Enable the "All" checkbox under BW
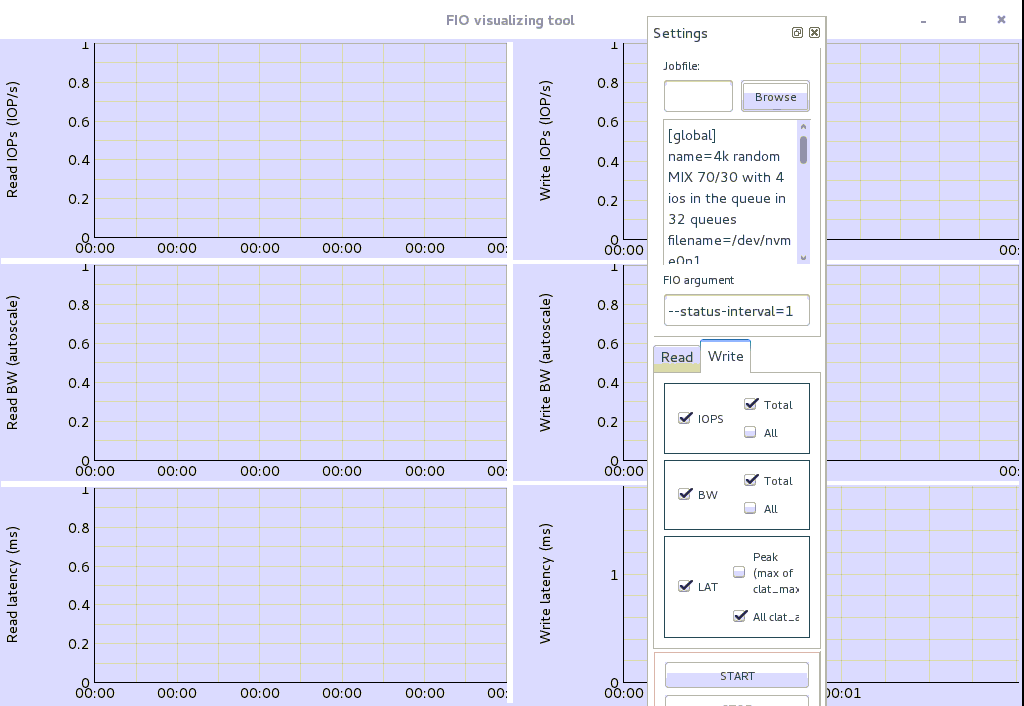The height and width of the screenshot is (706, 1024). 750,508
